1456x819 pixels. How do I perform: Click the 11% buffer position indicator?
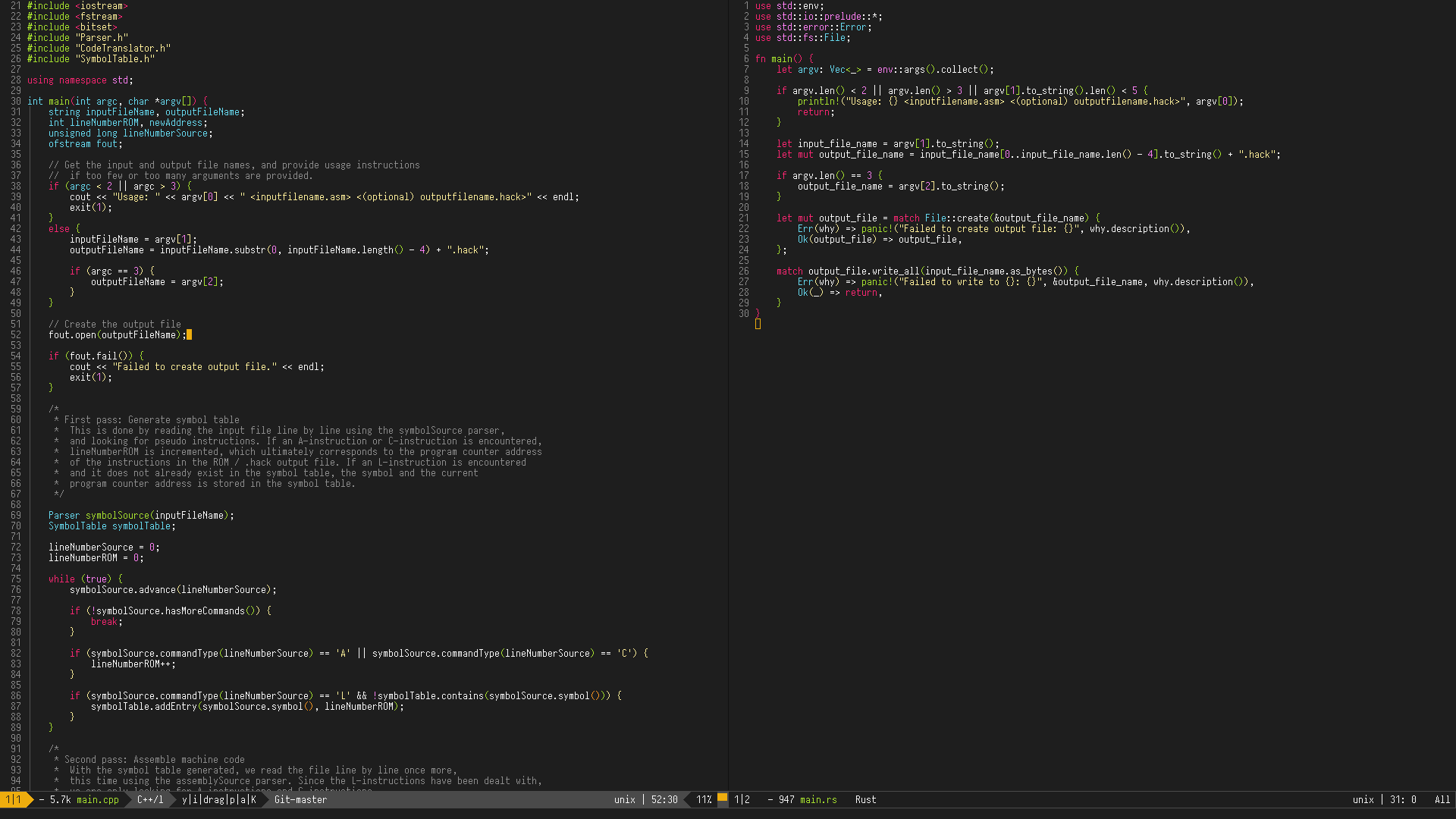click(x=704, y=799)
